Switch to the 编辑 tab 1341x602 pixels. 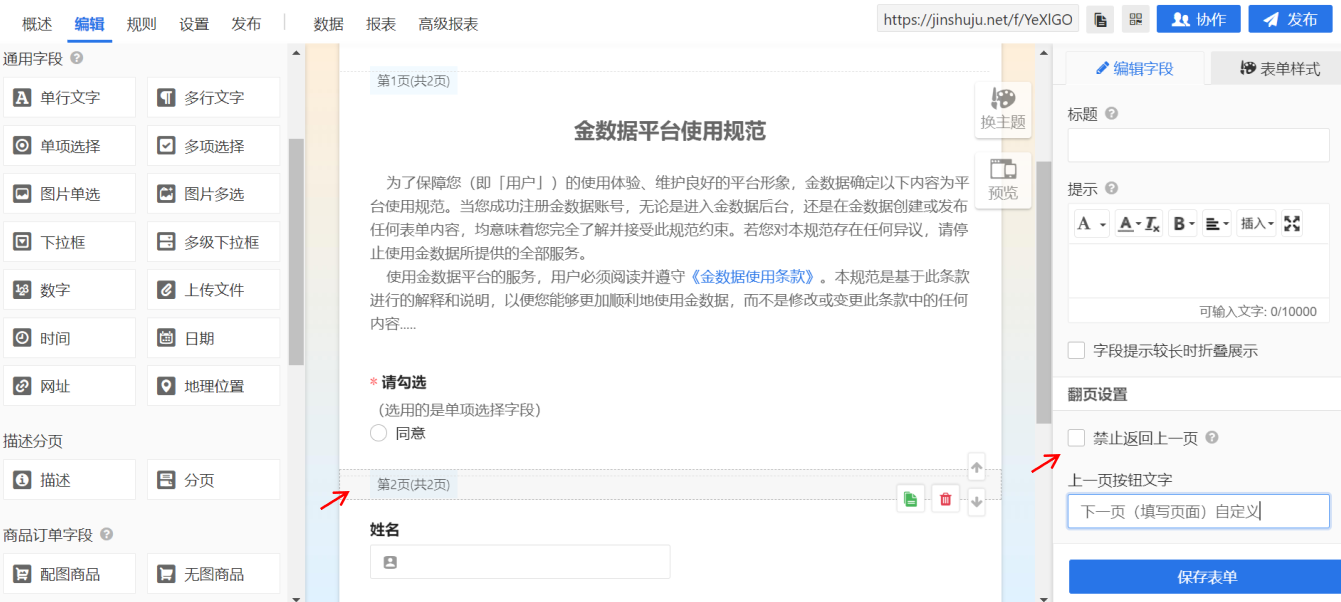89,24
